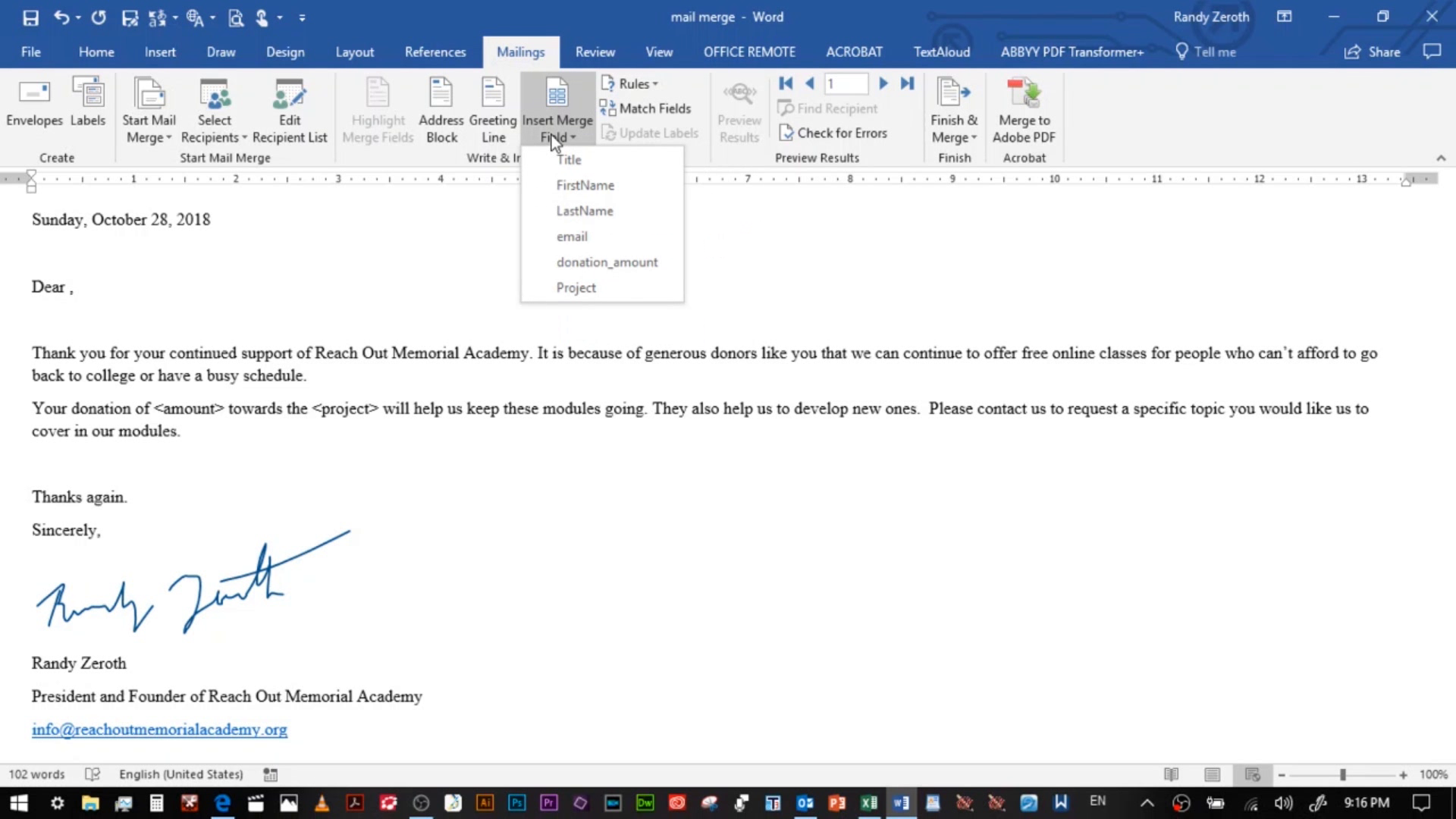Image resolution: width=1456 pixels, height=819 pixels.
Task: Open the Start Mail Merge dropdown
Action: coord(149,110)
